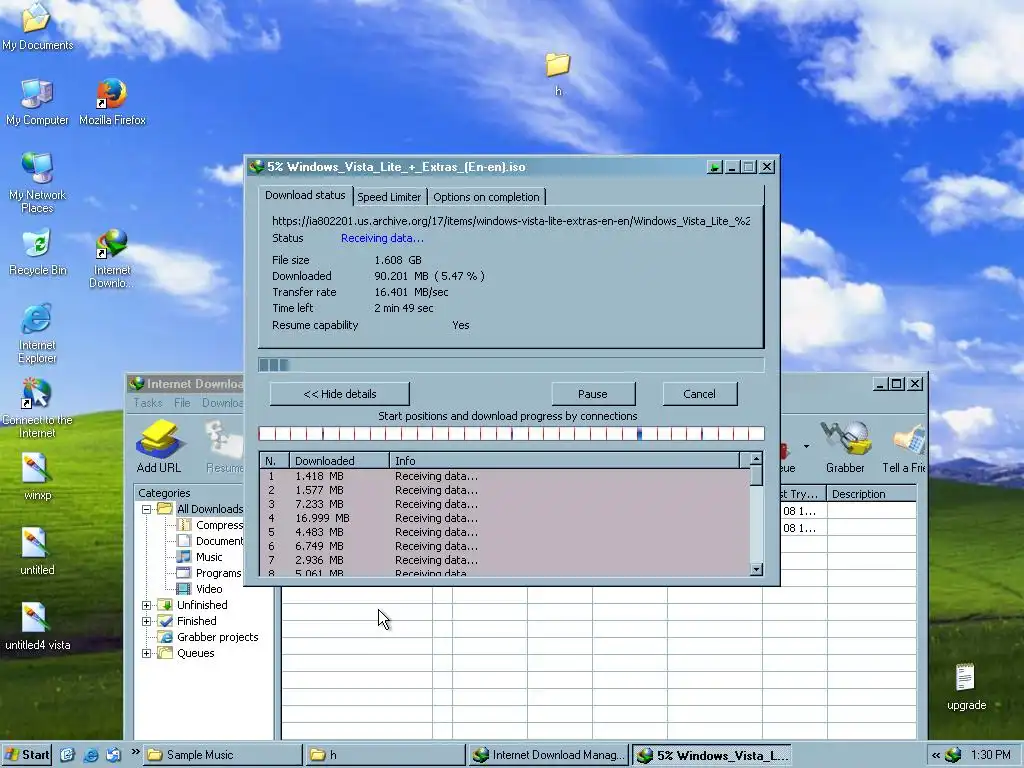Click the third quick launch icon
The image size is (1024, 768).
pyautogui.click(x=114, y=755)
